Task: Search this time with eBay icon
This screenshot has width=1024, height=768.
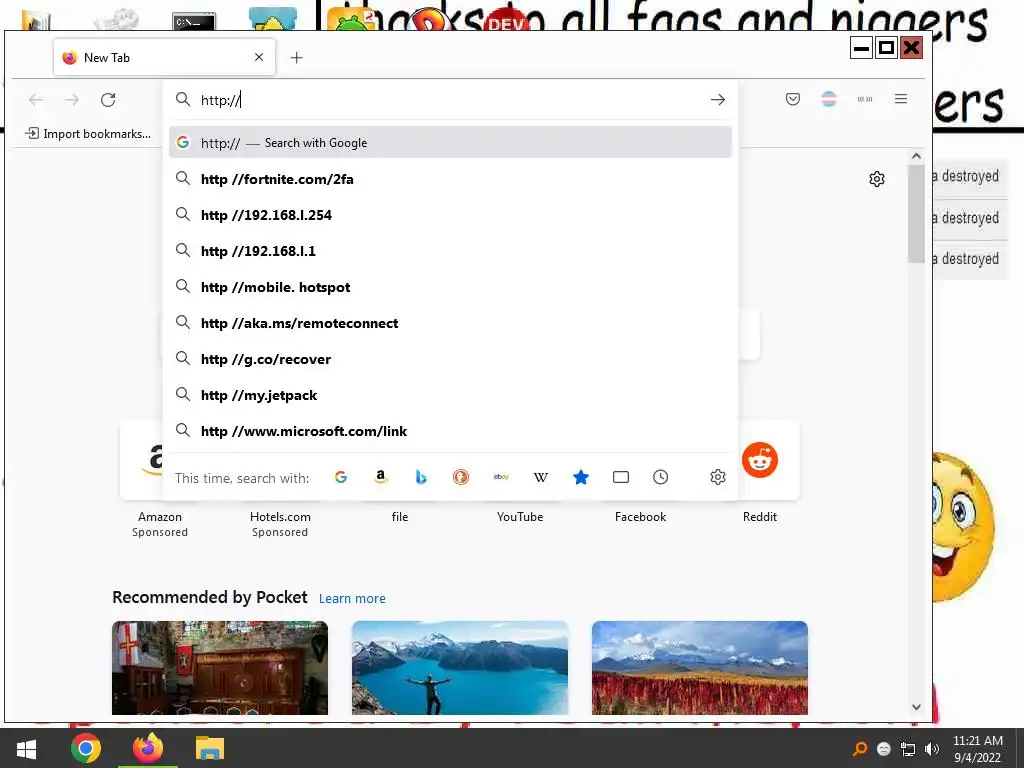Action: (x=501, y=477)
